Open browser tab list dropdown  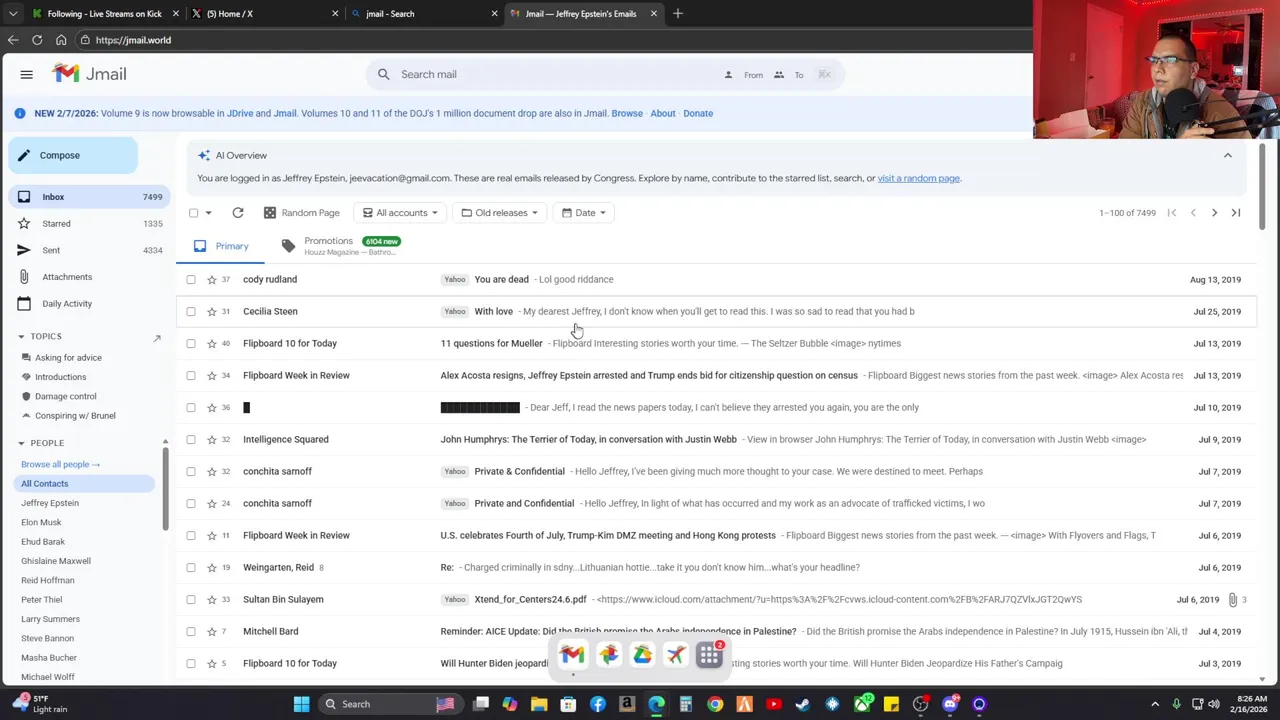(13, 13)
